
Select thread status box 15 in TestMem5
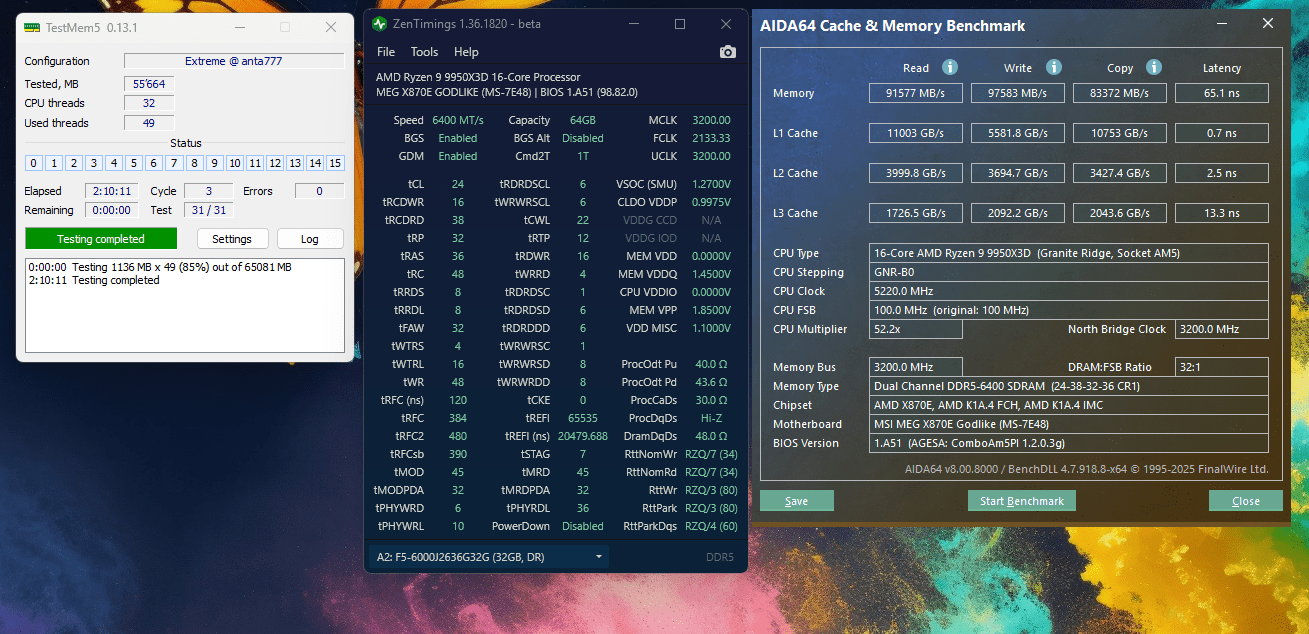point(335,163)
